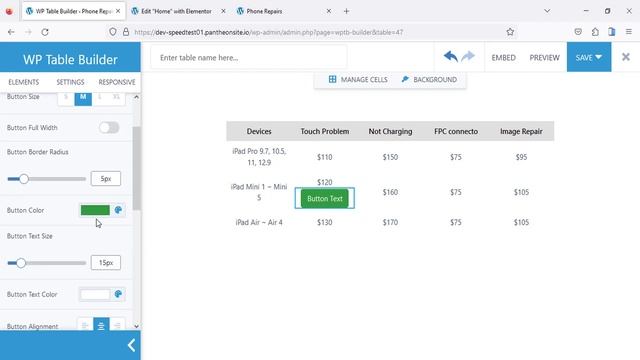Align button to the center
Viewport: 640px width, 360px height.
tap(101, 325)
